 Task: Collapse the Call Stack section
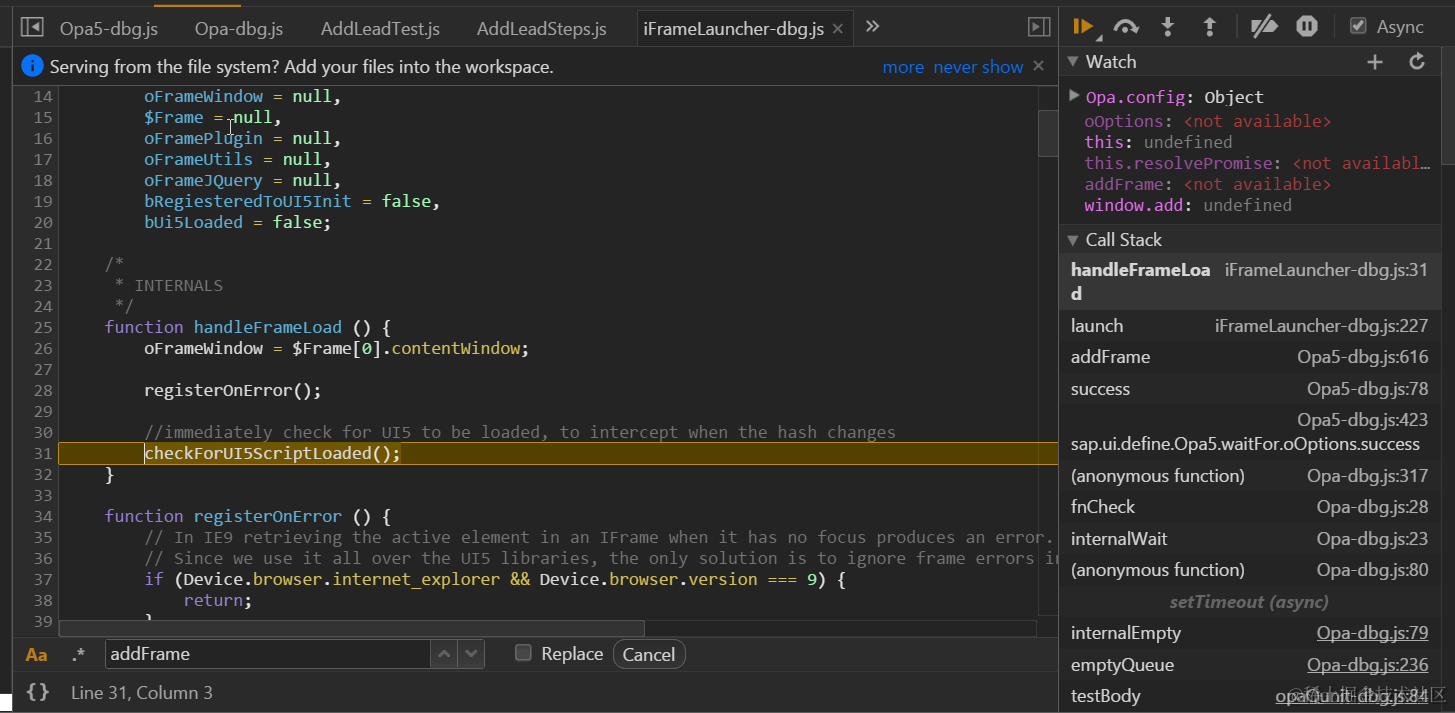click(x=1073, y=240)
